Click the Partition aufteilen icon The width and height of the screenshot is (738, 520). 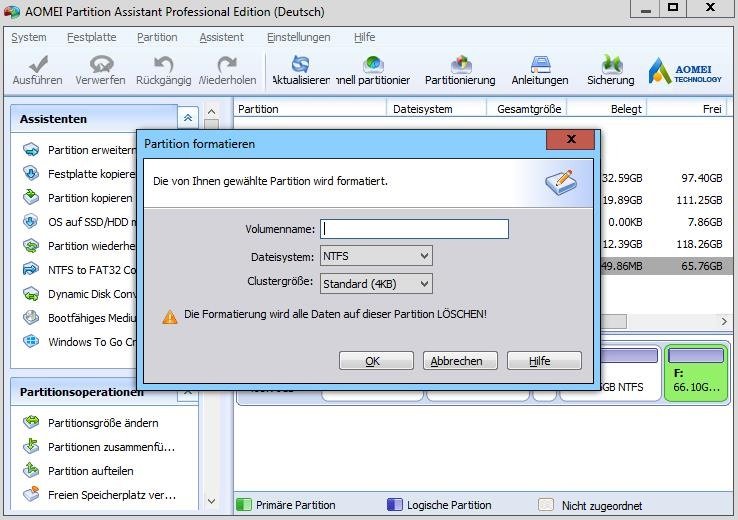coord(31,471)
